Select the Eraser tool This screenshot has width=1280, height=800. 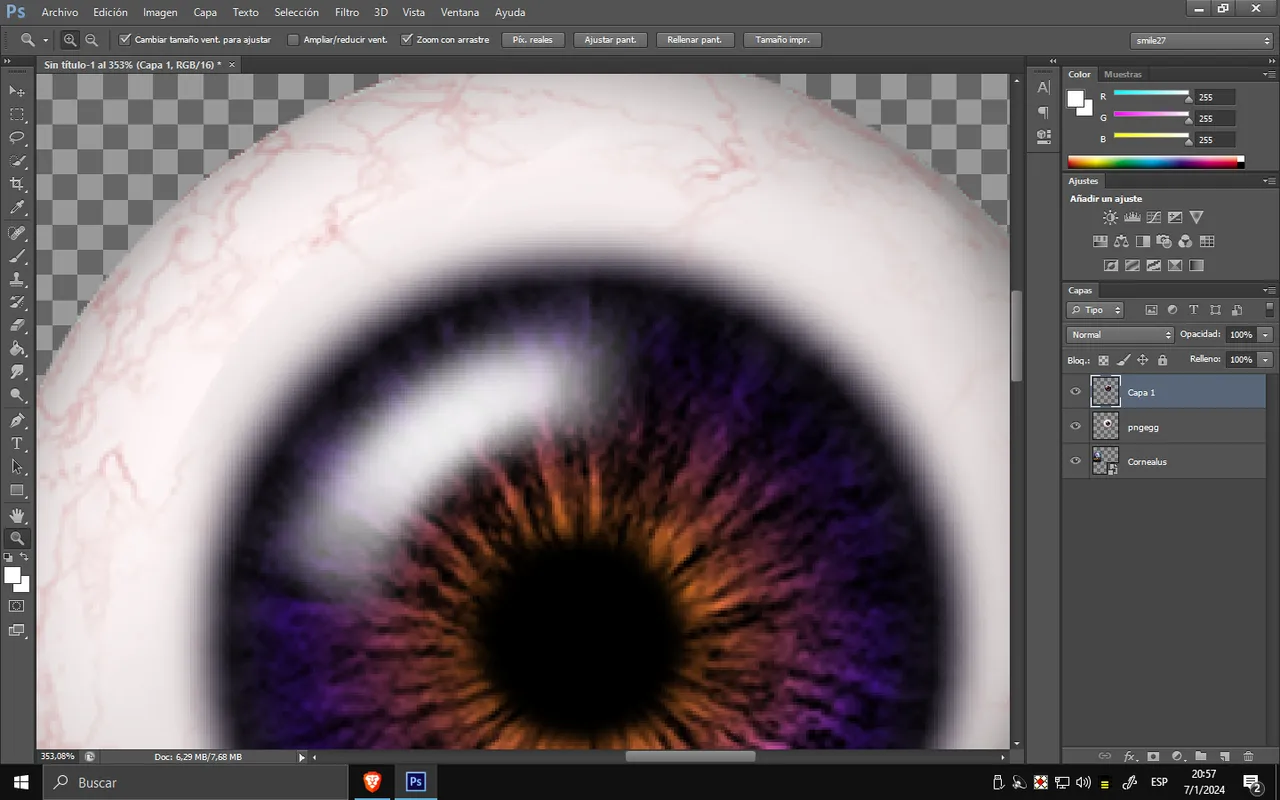[x=17, y=326]
